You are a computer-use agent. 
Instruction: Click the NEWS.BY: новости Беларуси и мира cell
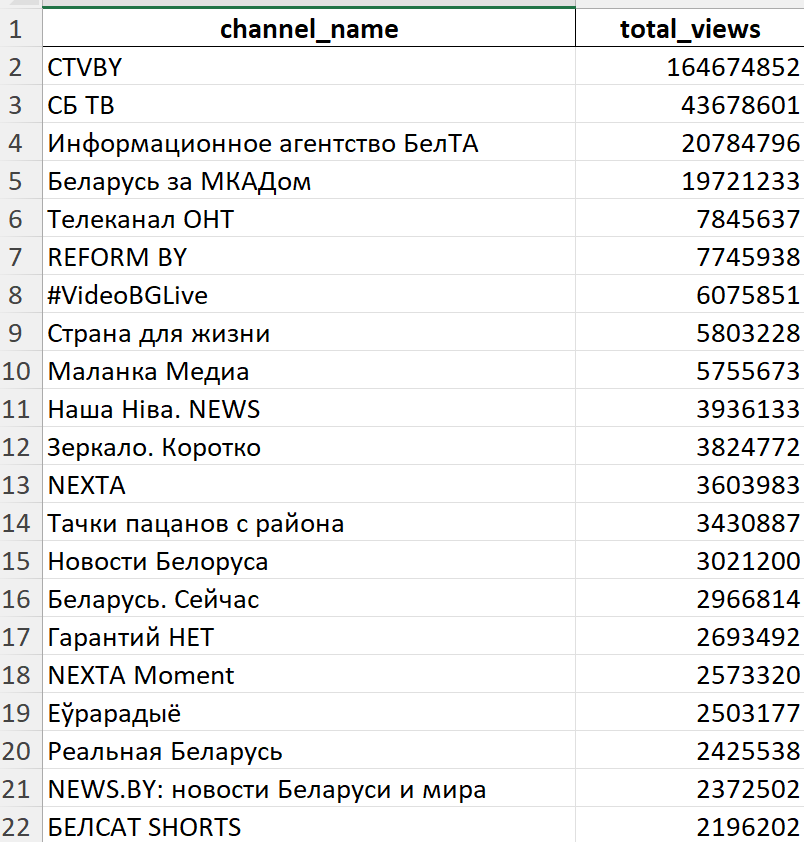point(308,789)
